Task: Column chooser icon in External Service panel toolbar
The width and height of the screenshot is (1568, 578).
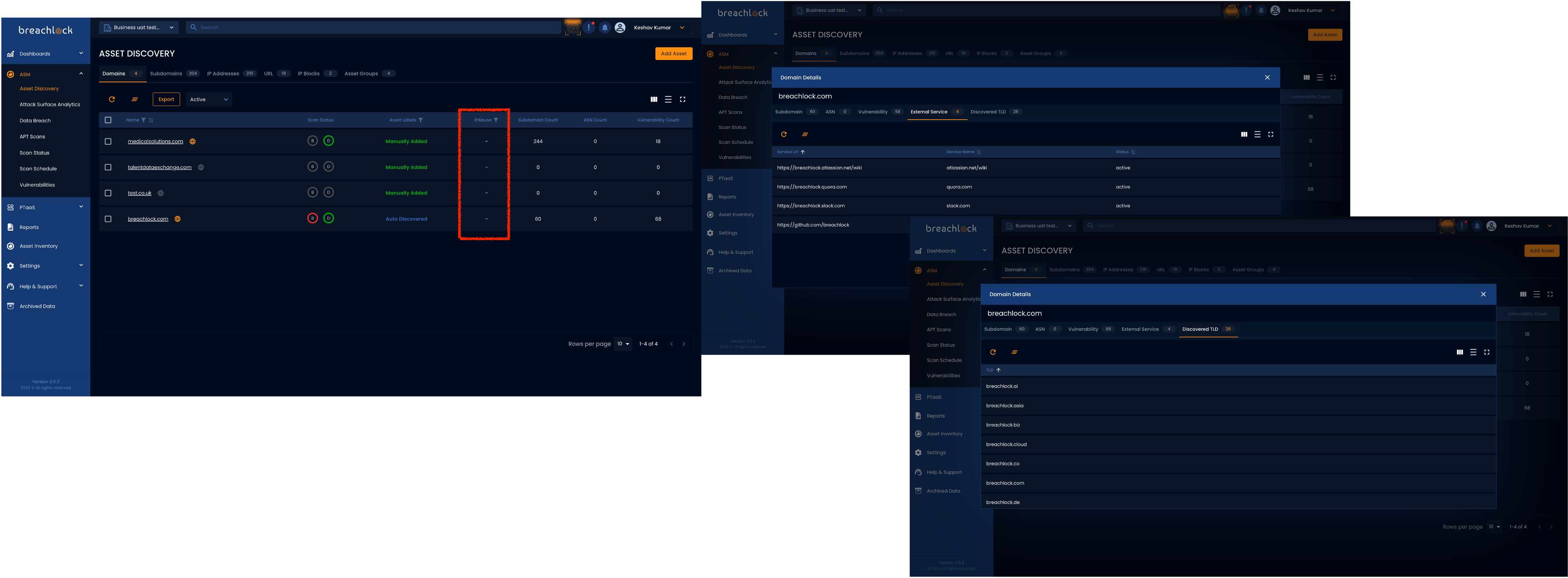Action: tap(1244, 135)
